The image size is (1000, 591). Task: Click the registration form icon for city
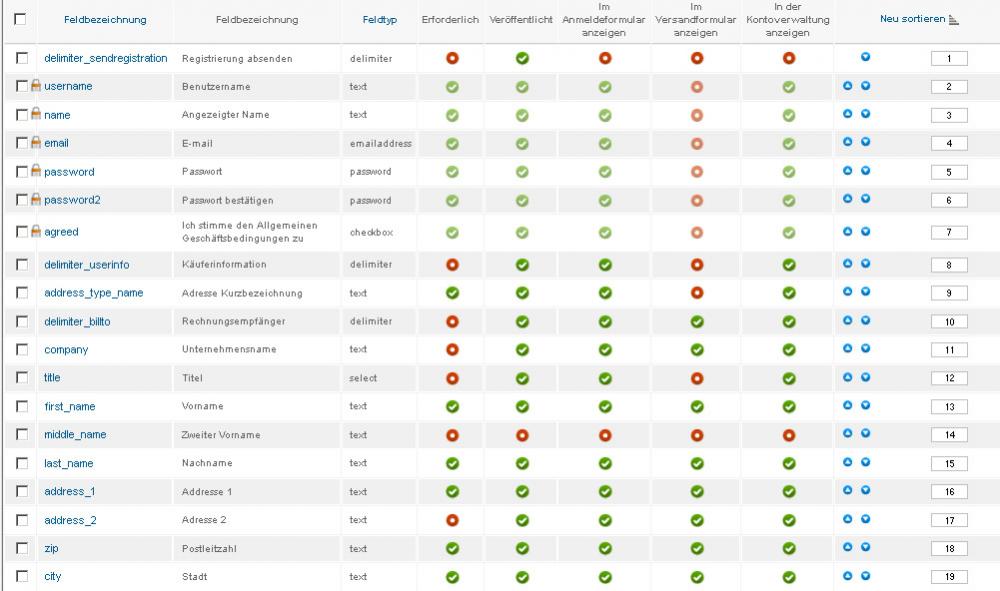click(605, 577)
